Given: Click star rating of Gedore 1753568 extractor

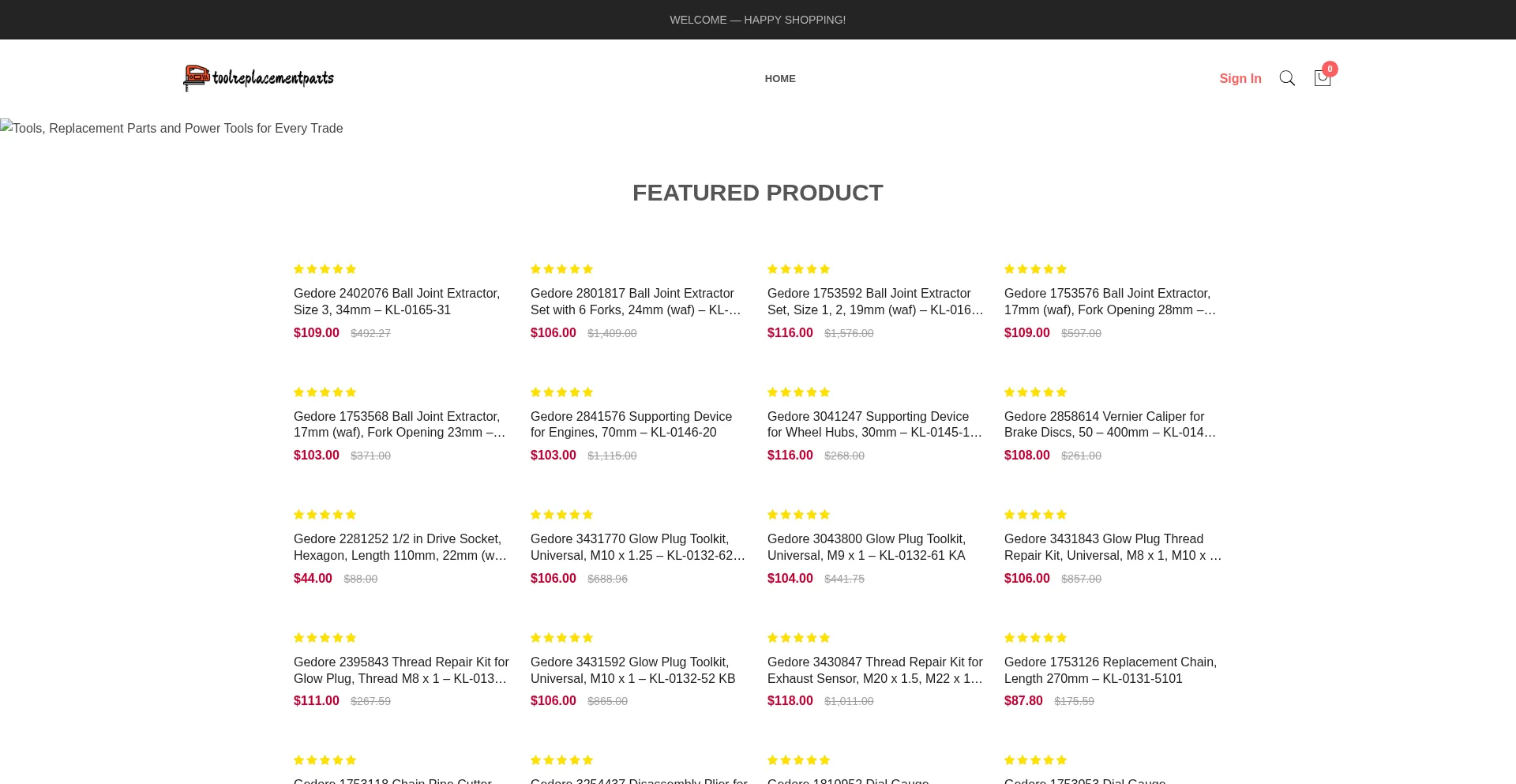Looking at the screenshot, I should point(325,392).
